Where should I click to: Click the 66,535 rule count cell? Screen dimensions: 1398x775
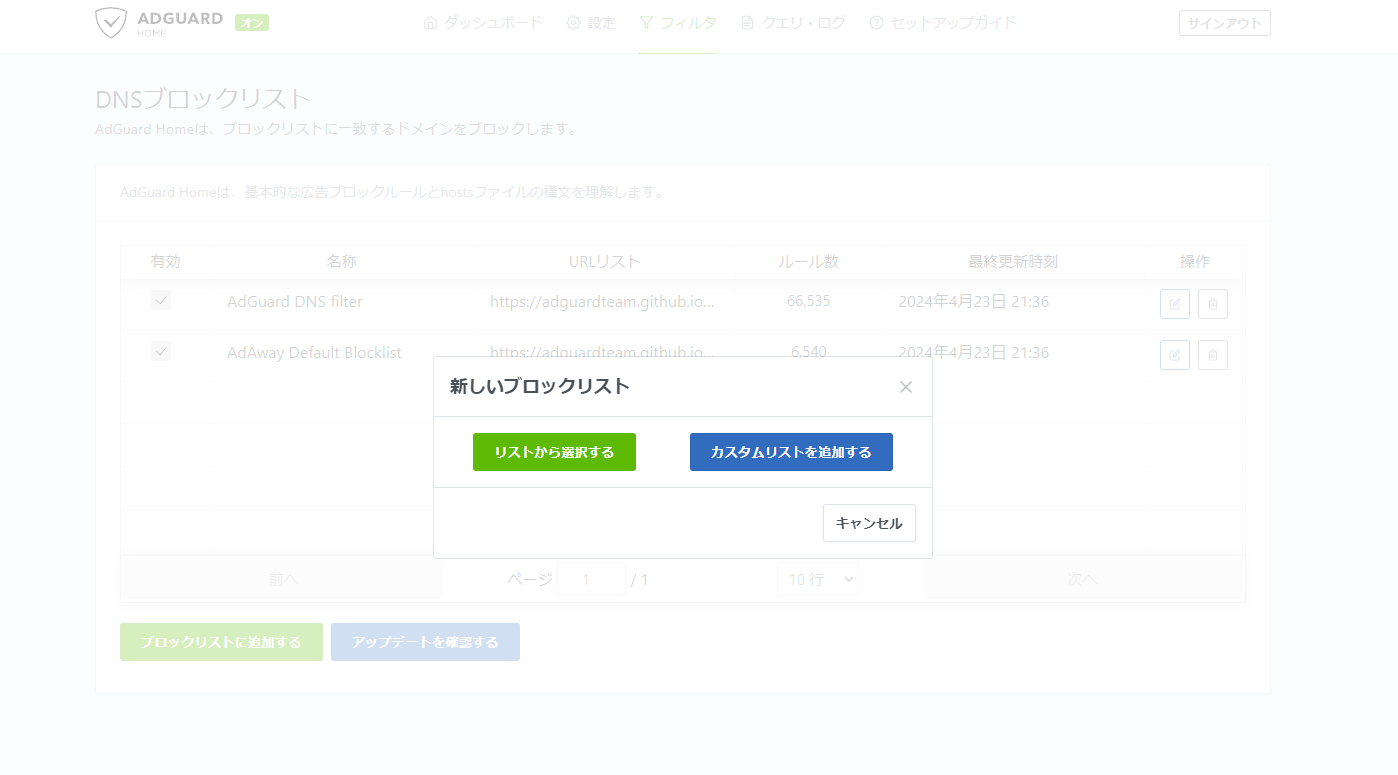click(808, 301)
